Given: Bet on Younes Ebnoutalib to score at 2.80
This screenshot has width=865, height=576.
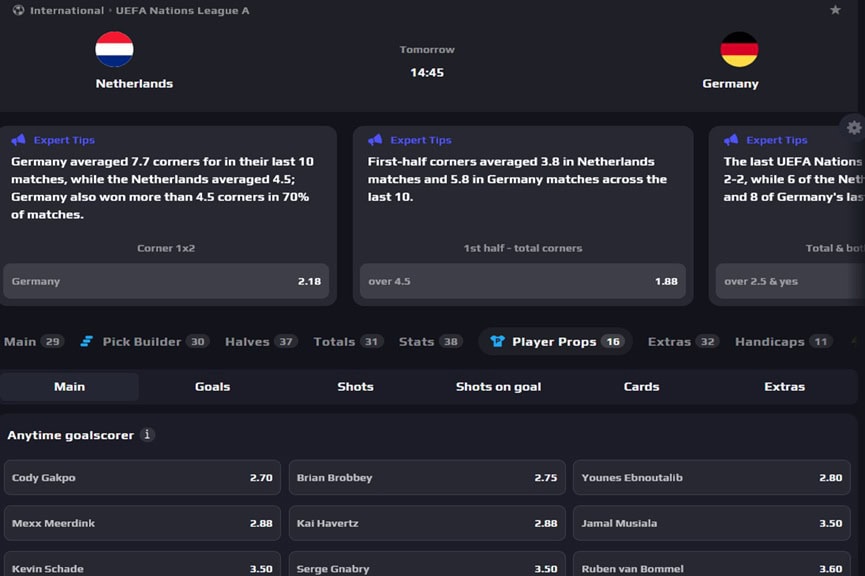Looking at the screenshot, I should pos(712,477).
